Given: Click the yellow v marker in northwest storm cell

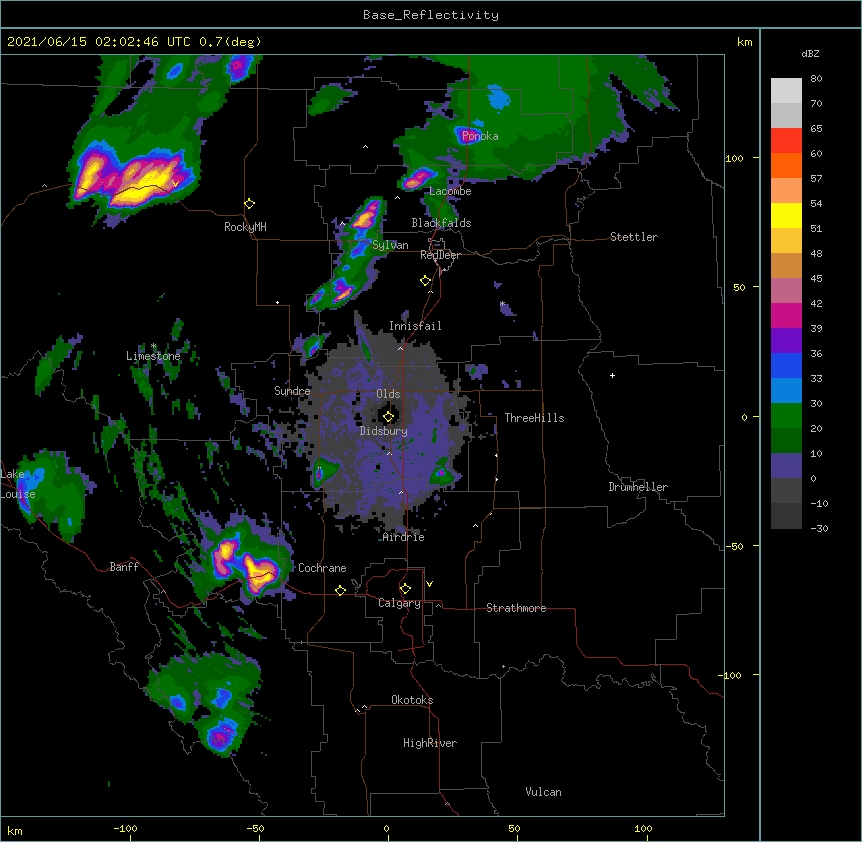Looking at the screenshot, I should coord(175,184).
